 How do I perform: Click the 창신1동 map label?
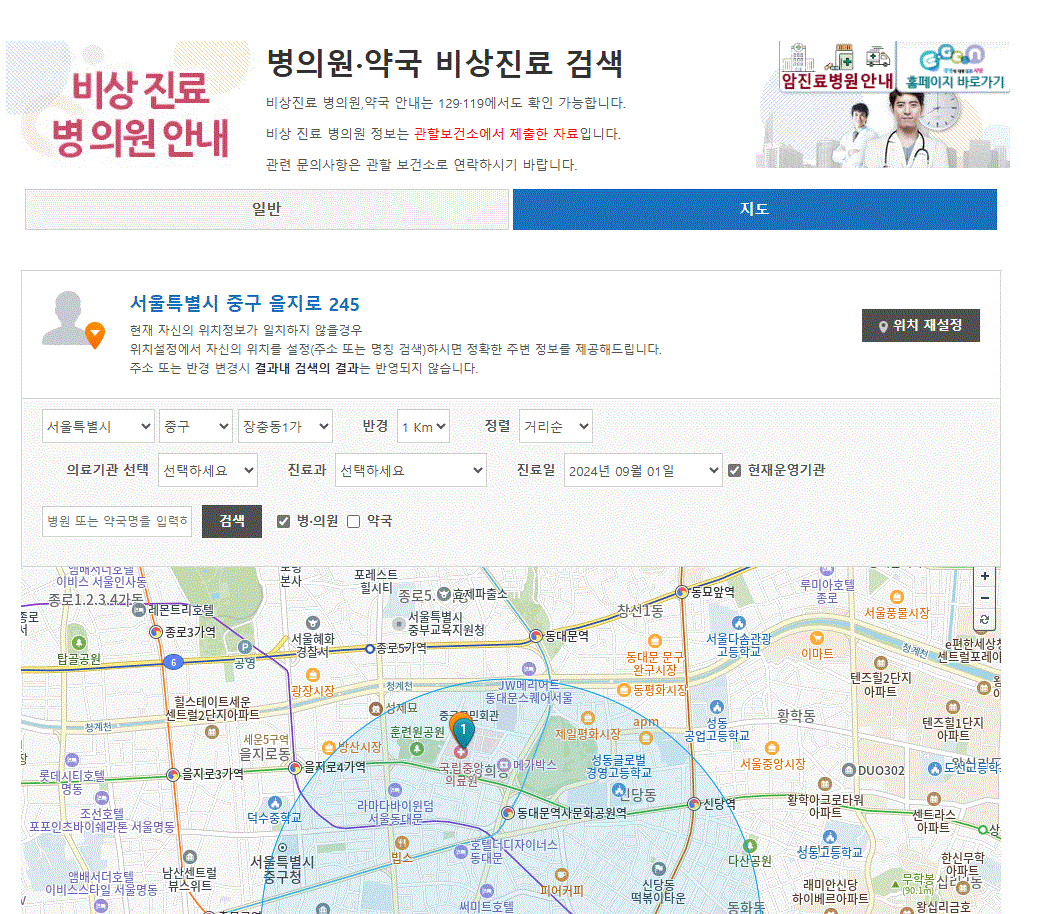(x=640, y=611)
